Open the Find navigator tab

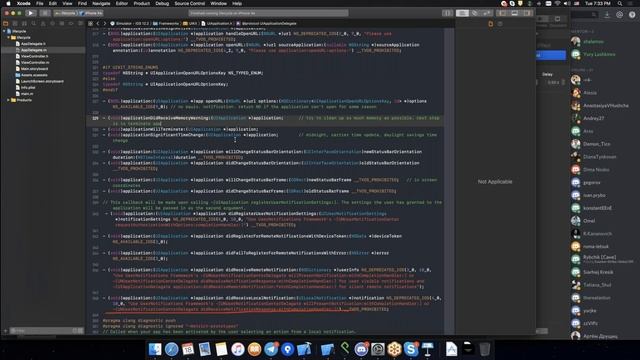(34, 24)
